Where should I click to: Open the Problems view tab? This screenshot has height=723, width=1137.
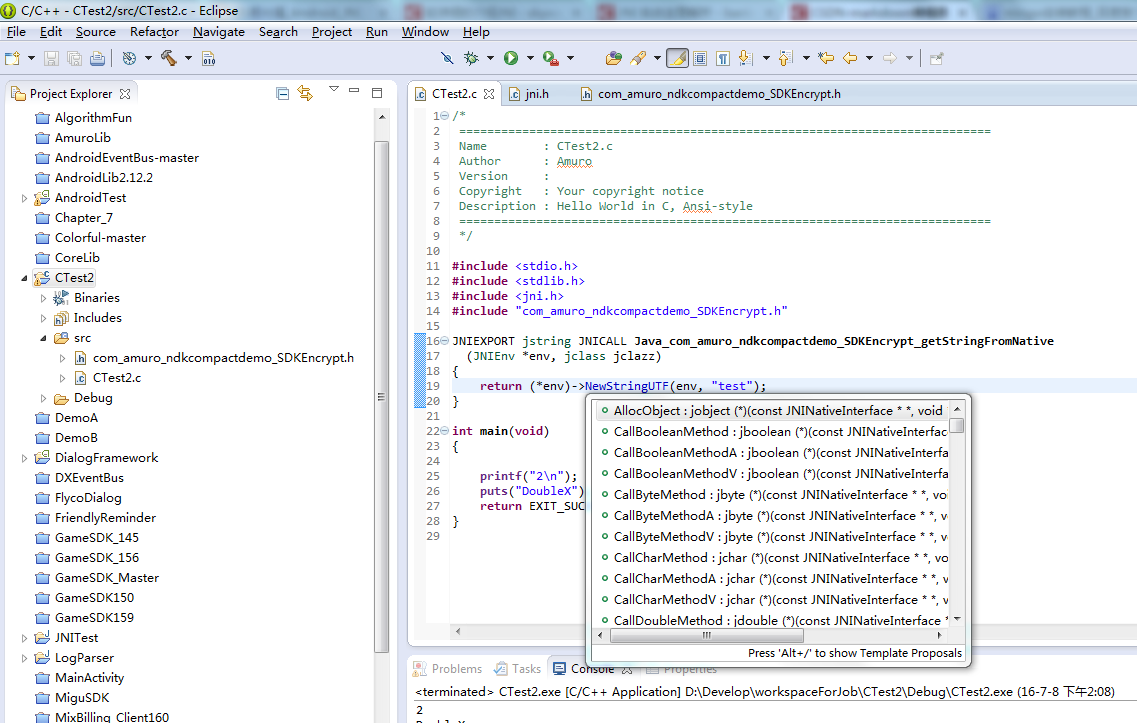click(456, 669)
